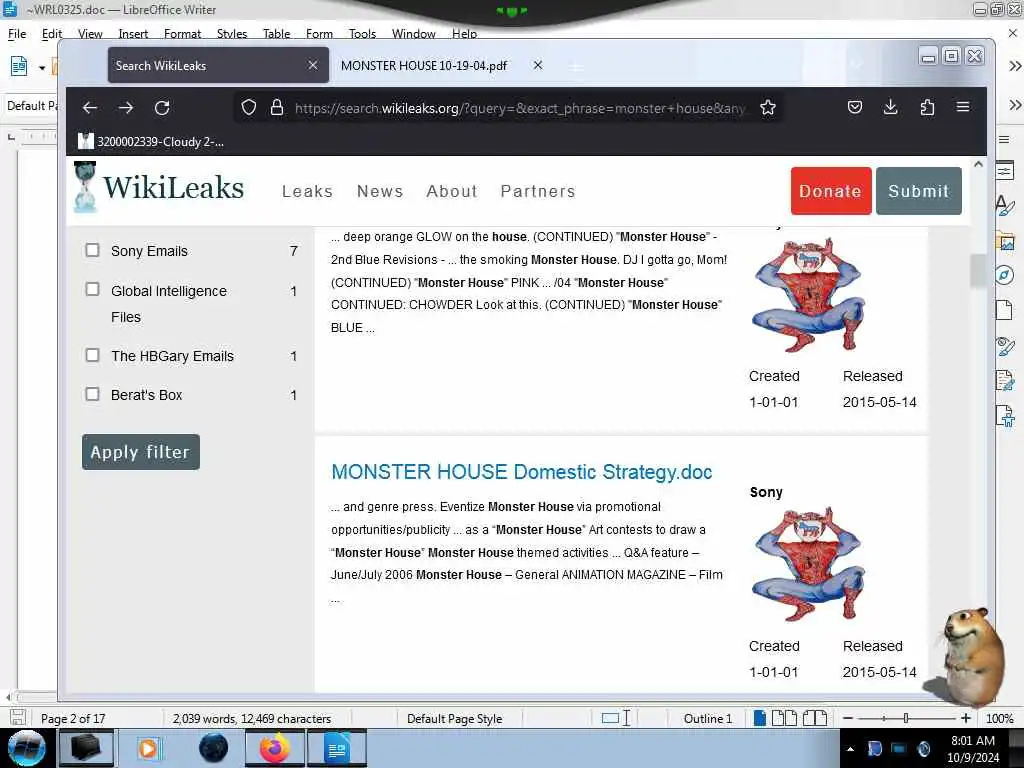Open Windows Start menu orb

26,748
